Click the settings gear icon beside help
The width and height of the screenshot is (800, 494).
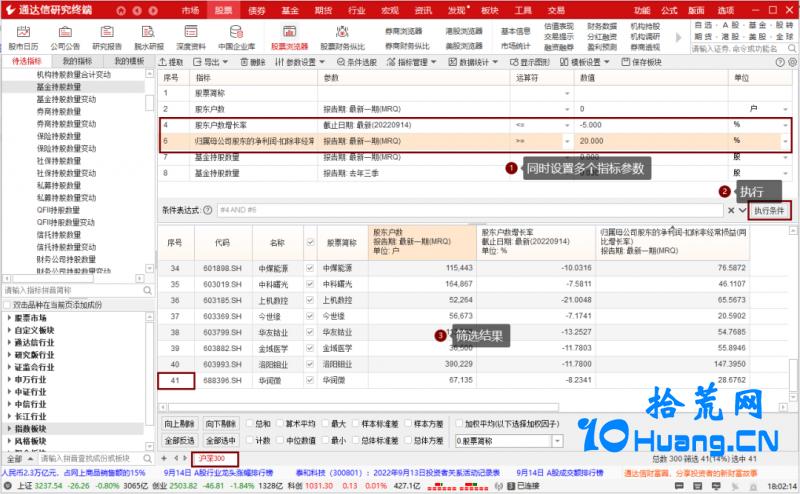point(792,62)
